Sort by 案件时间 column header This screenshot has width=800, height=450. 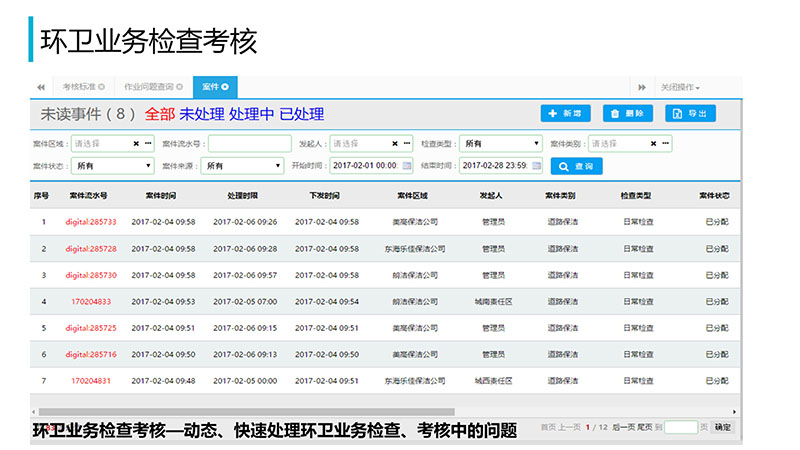click(161, 195)
